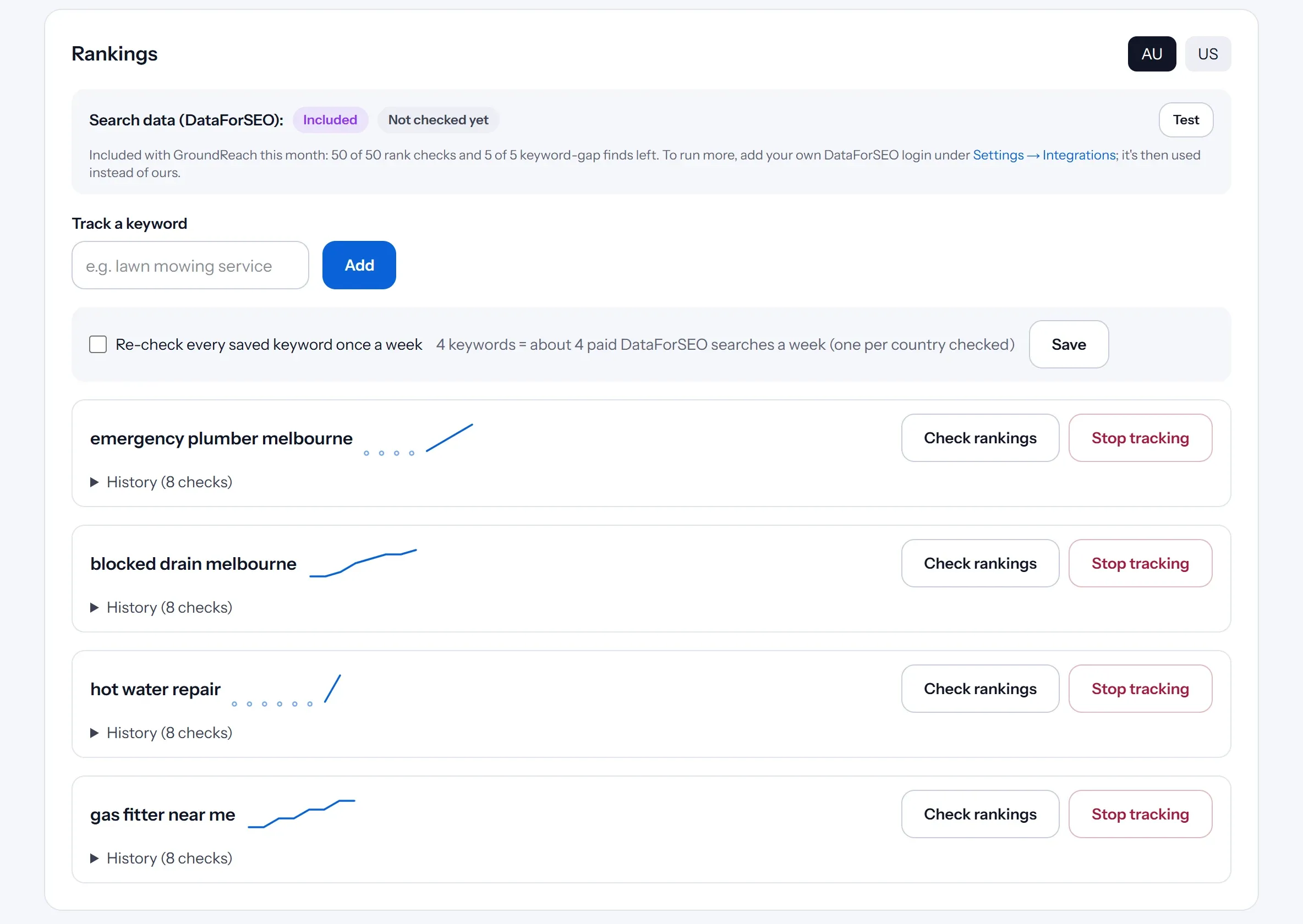Click the emergency plumber melbourne trend sparkline

click(418, 439)
